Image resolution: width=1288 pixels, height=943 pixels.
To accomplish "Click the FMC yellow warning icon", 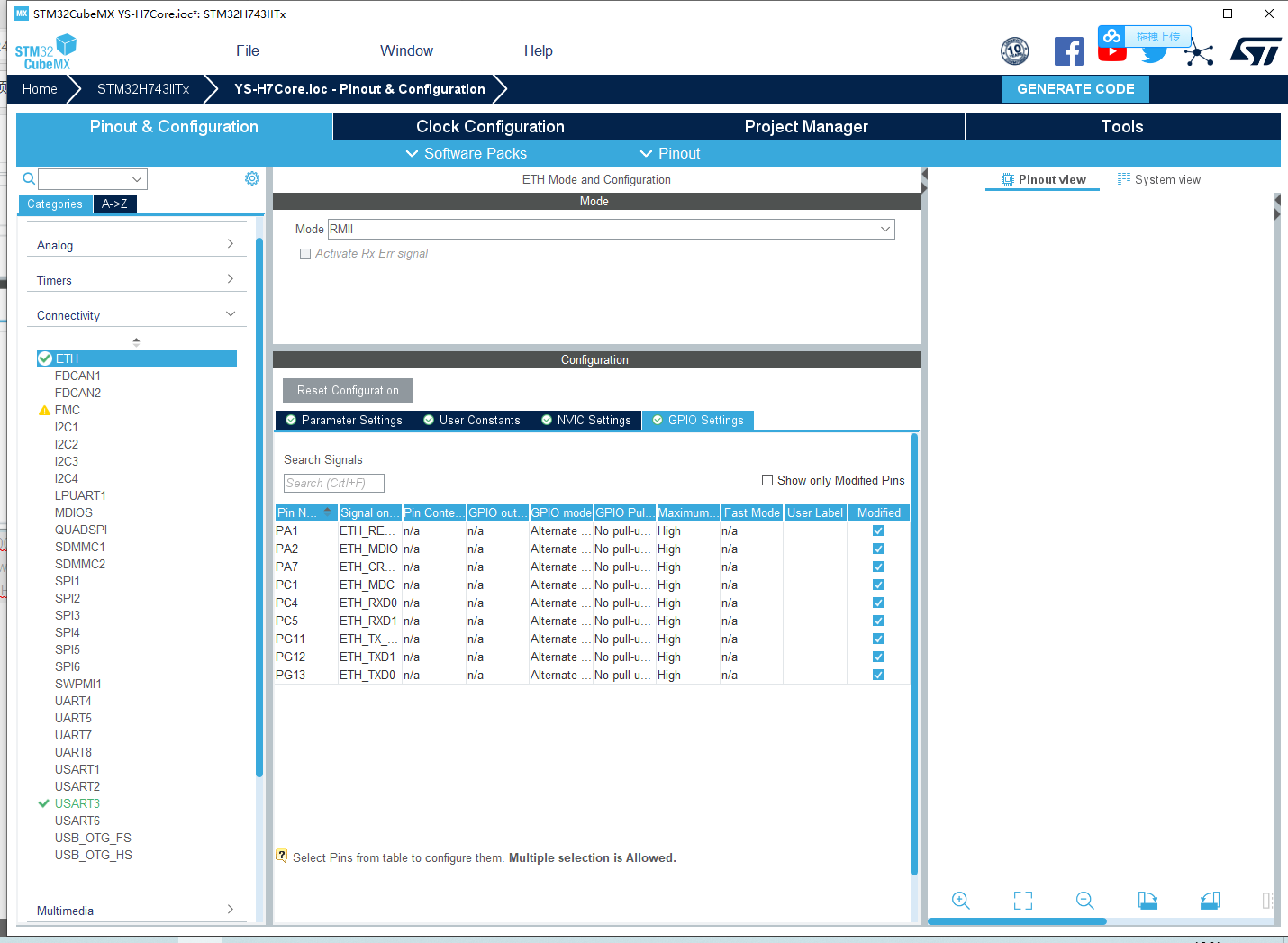I will click(44, 410).
